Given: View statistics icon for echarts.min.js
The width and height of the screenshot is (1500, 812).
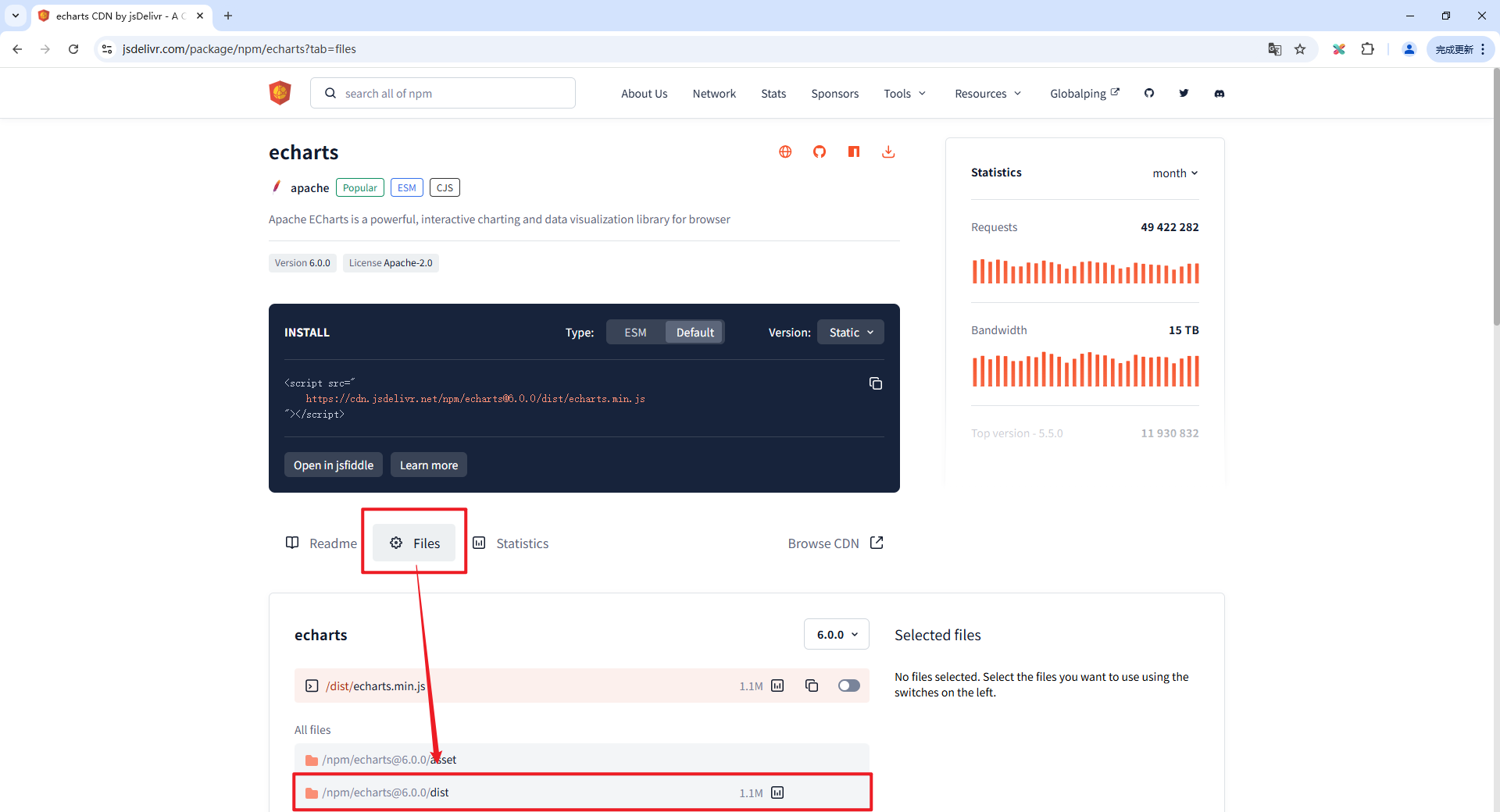Looking at the screenshot, I should coord(778,686).
